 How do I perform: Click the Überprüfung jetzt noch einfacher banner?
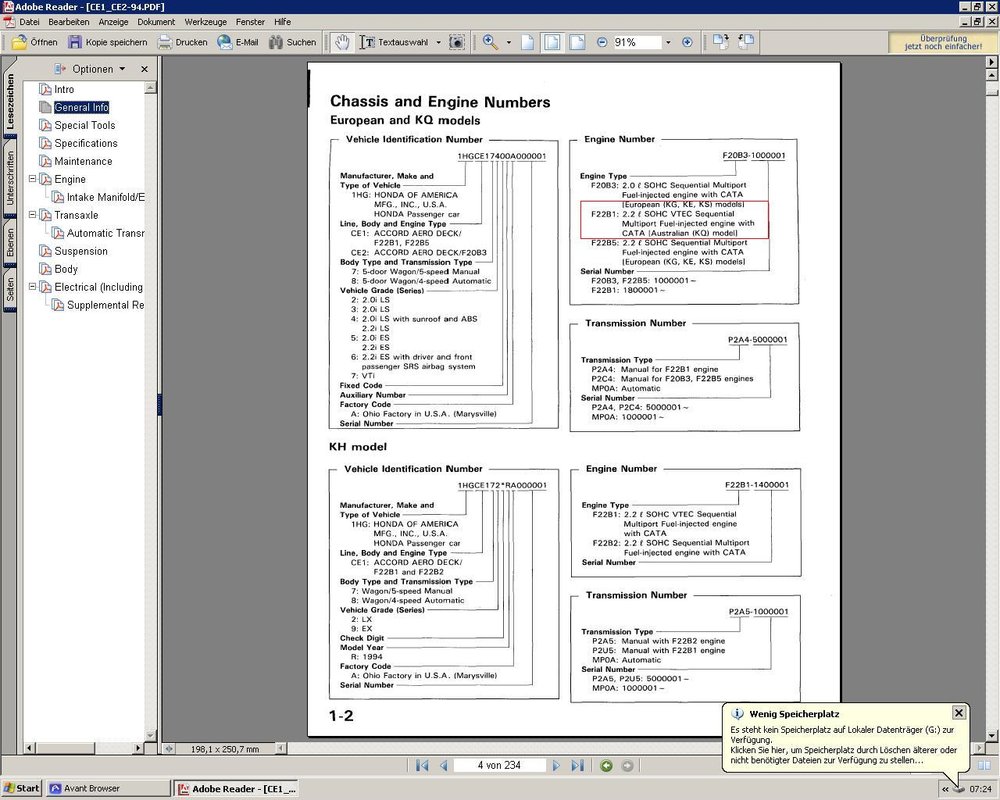943,42
